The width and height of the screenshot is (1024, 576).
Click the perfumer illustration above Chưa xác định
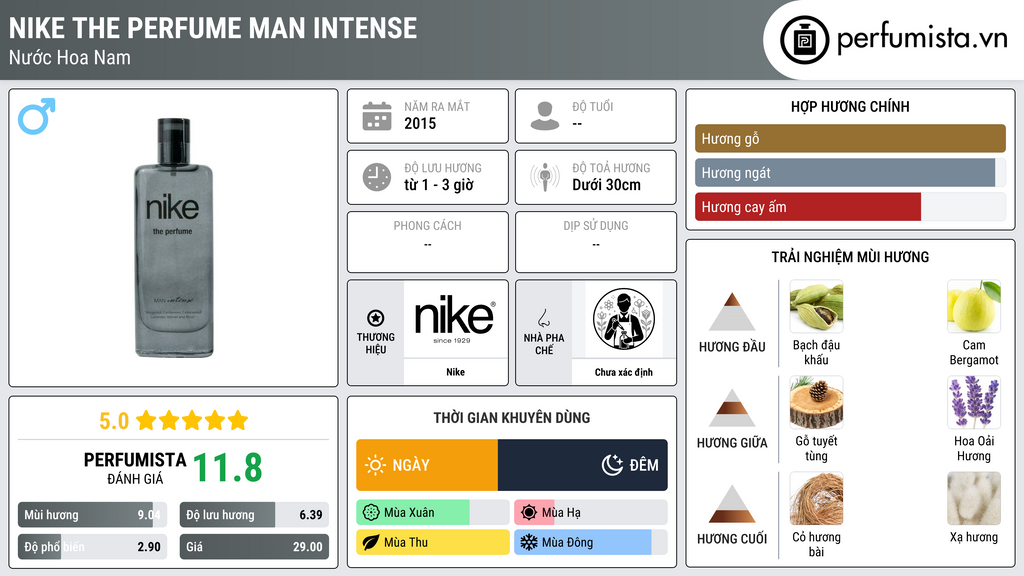(x=624, y=319)
